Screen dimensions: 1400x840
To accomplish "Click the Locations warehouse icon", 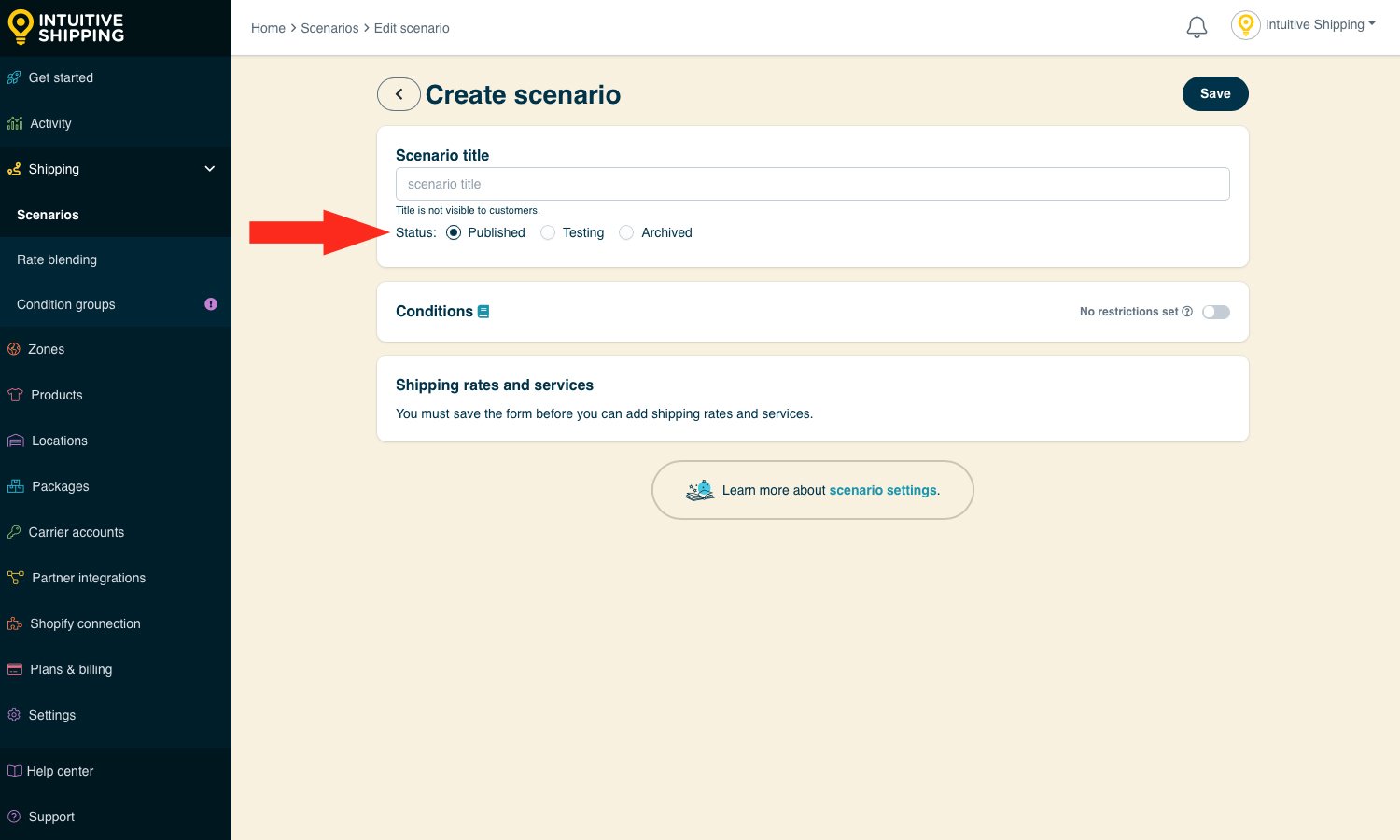I will coord(16,441).
